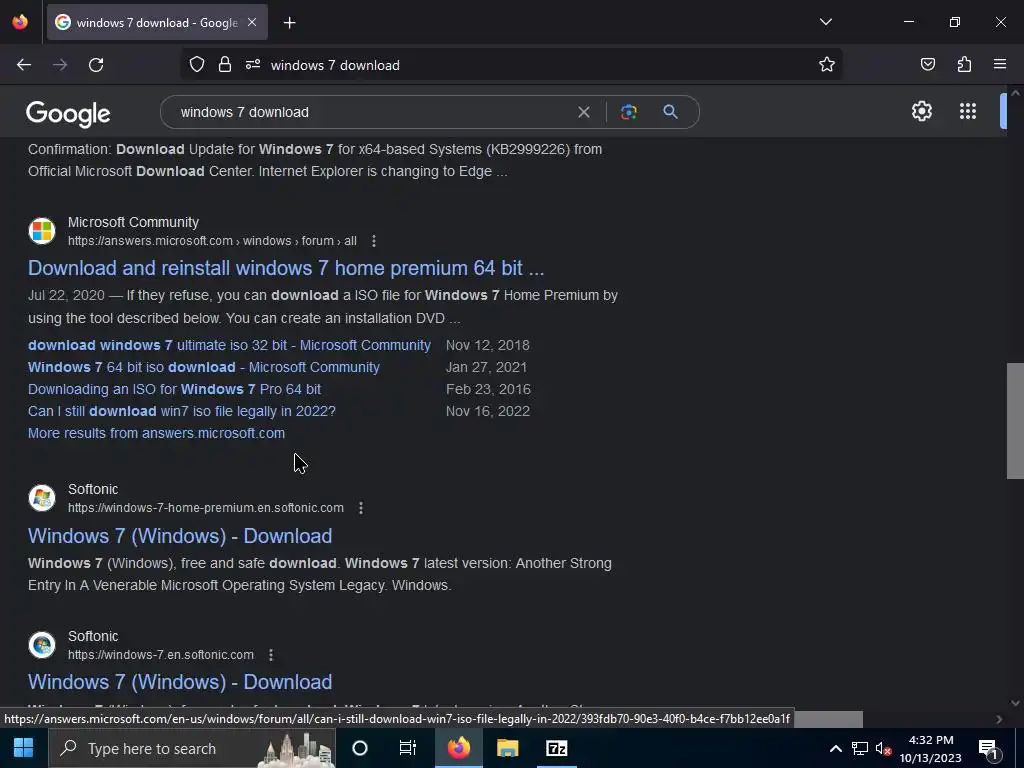Screen dimensions: 1024x768
Task: Open the tracking protection shield icon
Action: pos(197,65)
